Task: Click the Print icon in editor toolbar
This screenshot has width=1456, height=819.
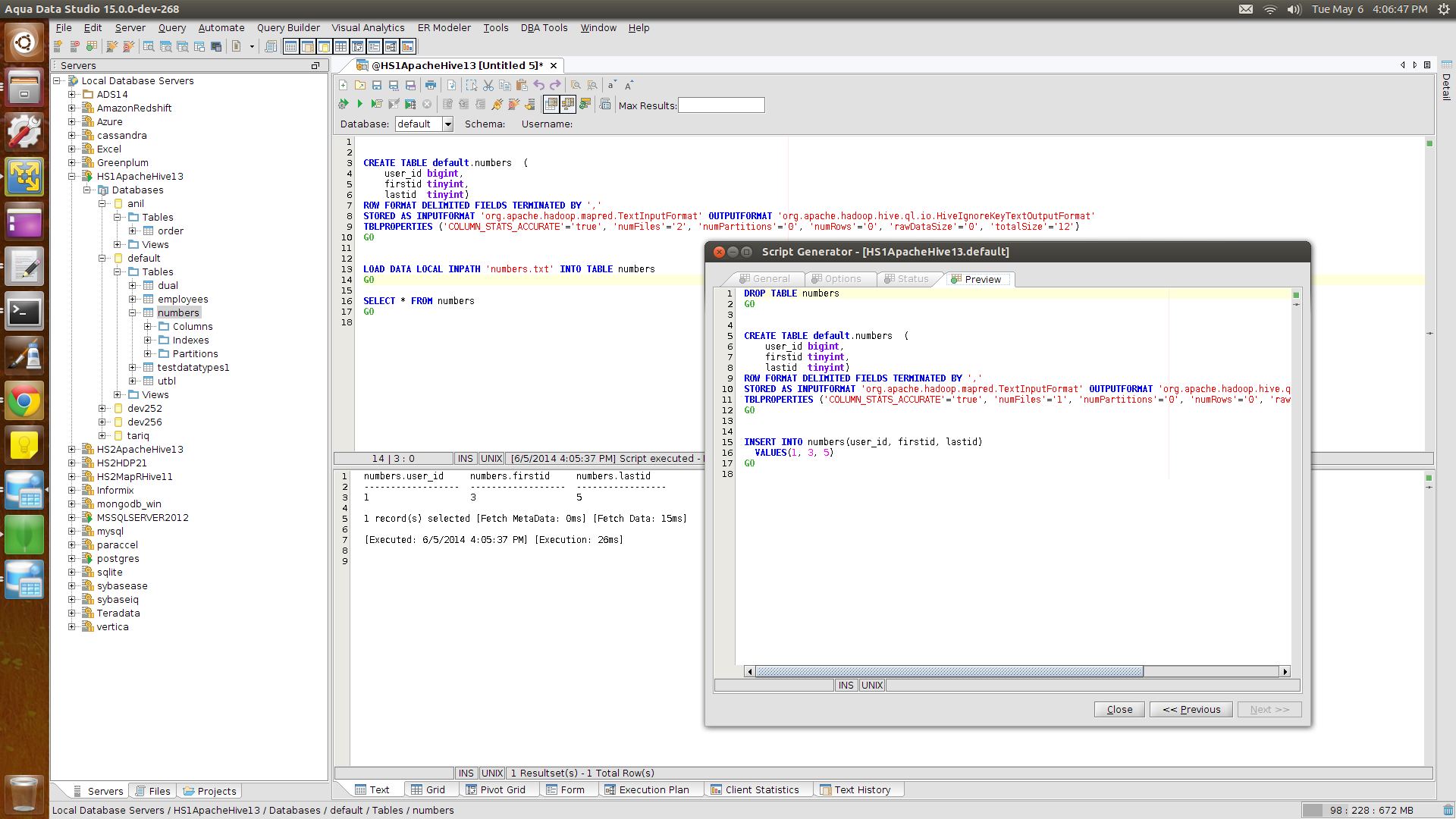Action: pyautogui.click(x=431, y=85)
